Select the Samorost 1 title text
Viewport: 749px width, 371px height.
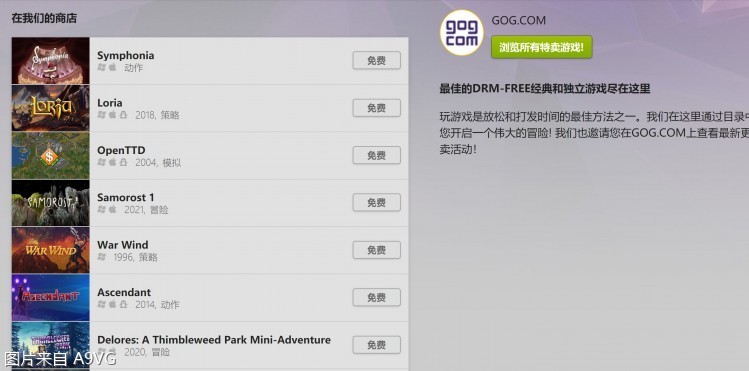(x=126, y=197)
